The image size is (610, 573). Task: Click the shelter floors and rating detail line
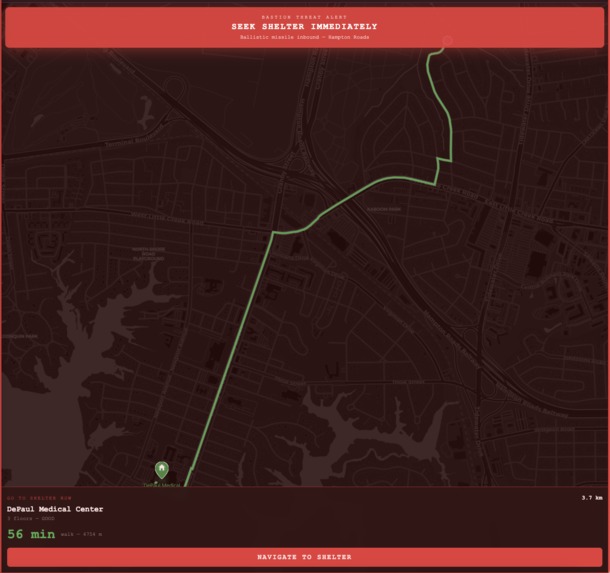[x=31, y=519]
